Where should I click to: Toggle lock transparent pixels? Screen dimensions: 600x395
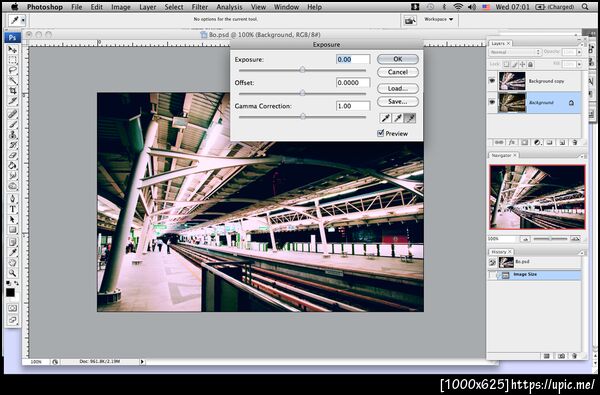(506, 65)
